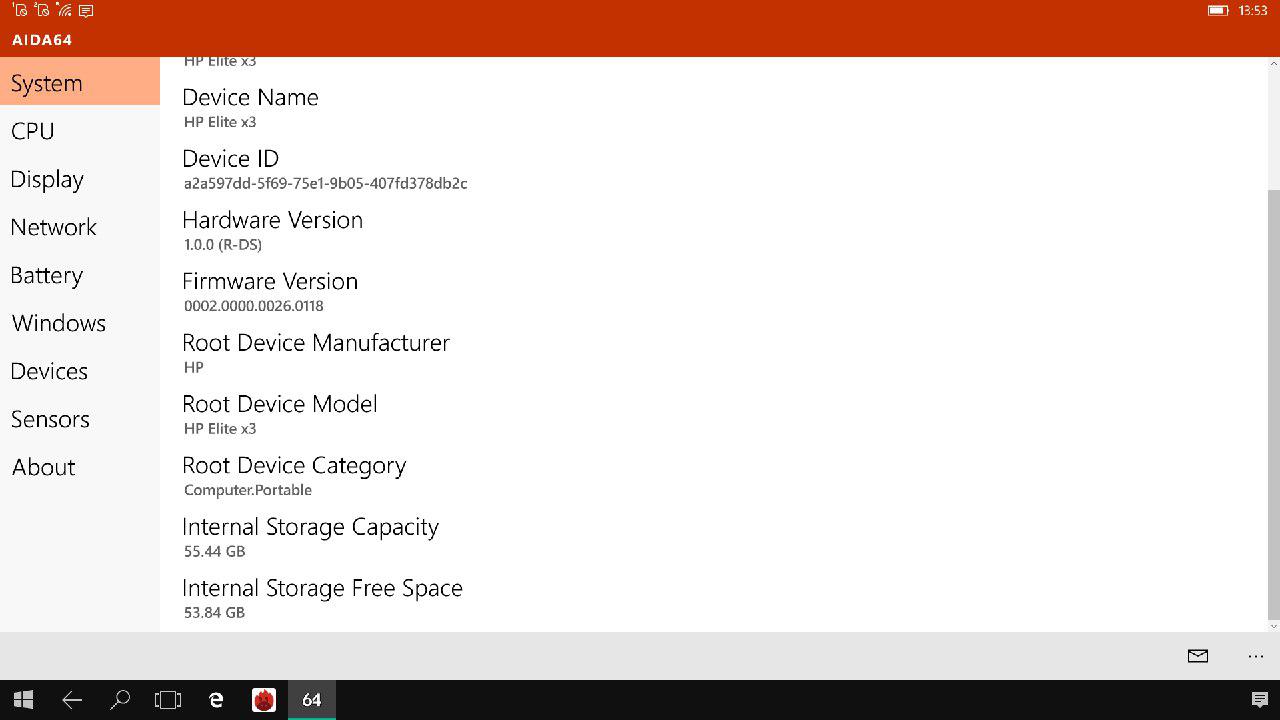Select the Computer.Portable category value

[248, 490]
